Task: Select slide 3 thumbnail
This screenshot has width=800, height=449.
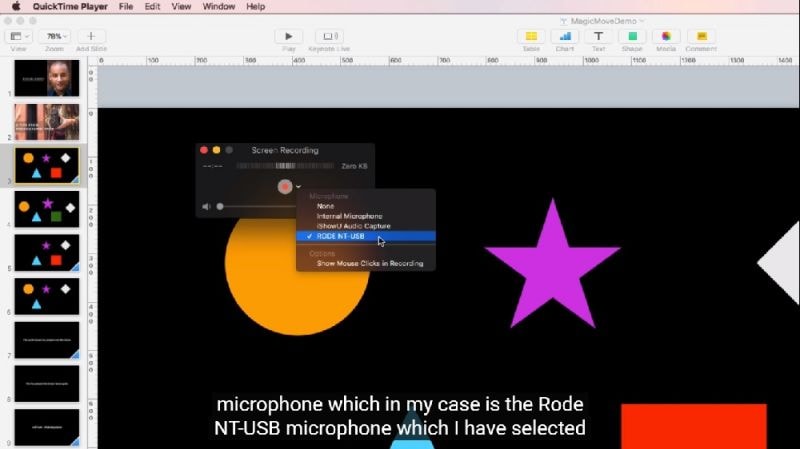Action: coord(47,166)
